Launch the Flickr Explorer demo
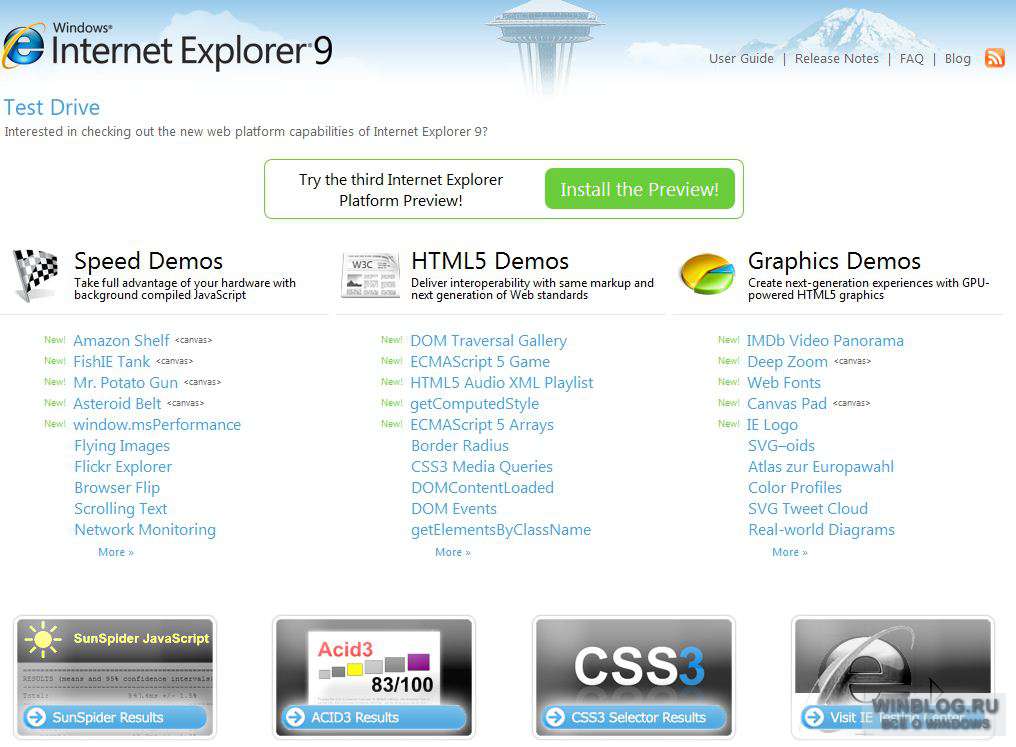This screenshot has width=1016, height=747. tap(123, 466)
